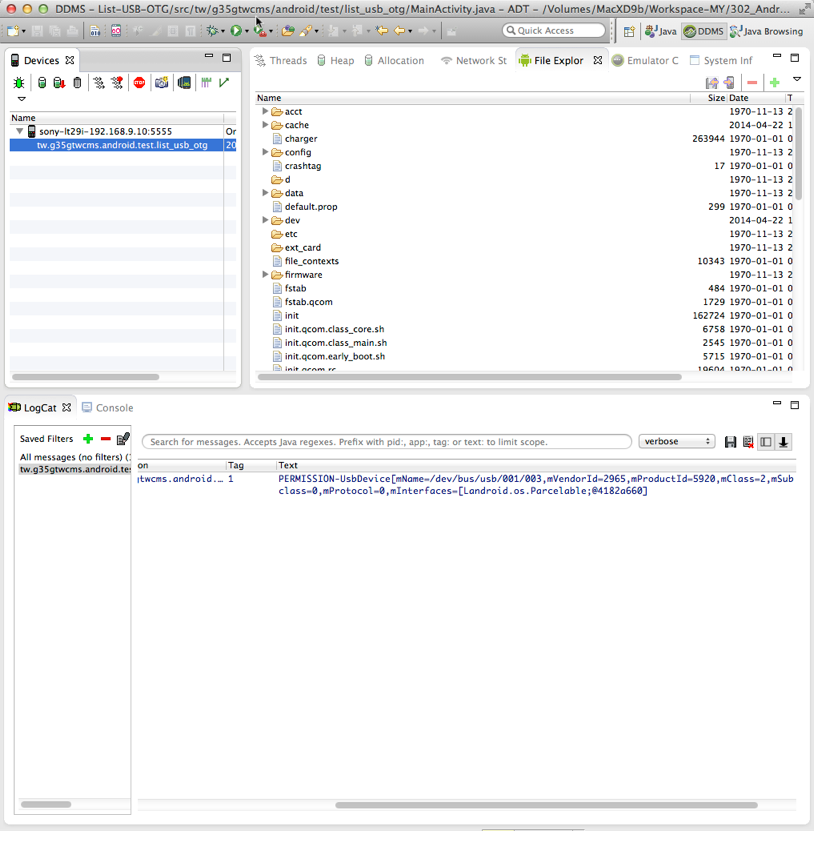Clear the LogCat log
Image resolution: width=814 pixels, height=847 pixels.
(x=748, y=442)
